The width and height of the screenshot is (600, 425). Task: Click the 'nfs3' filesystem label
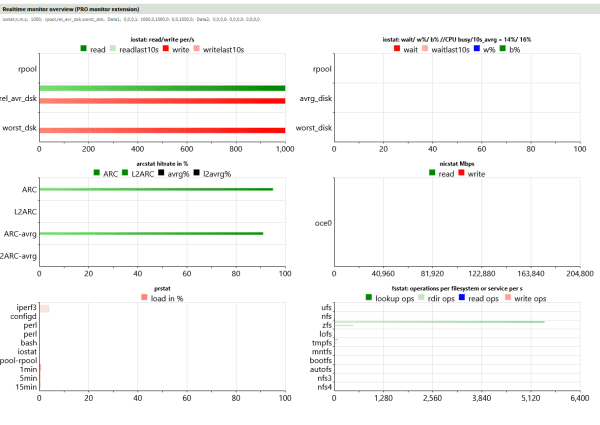click(325, 378)
